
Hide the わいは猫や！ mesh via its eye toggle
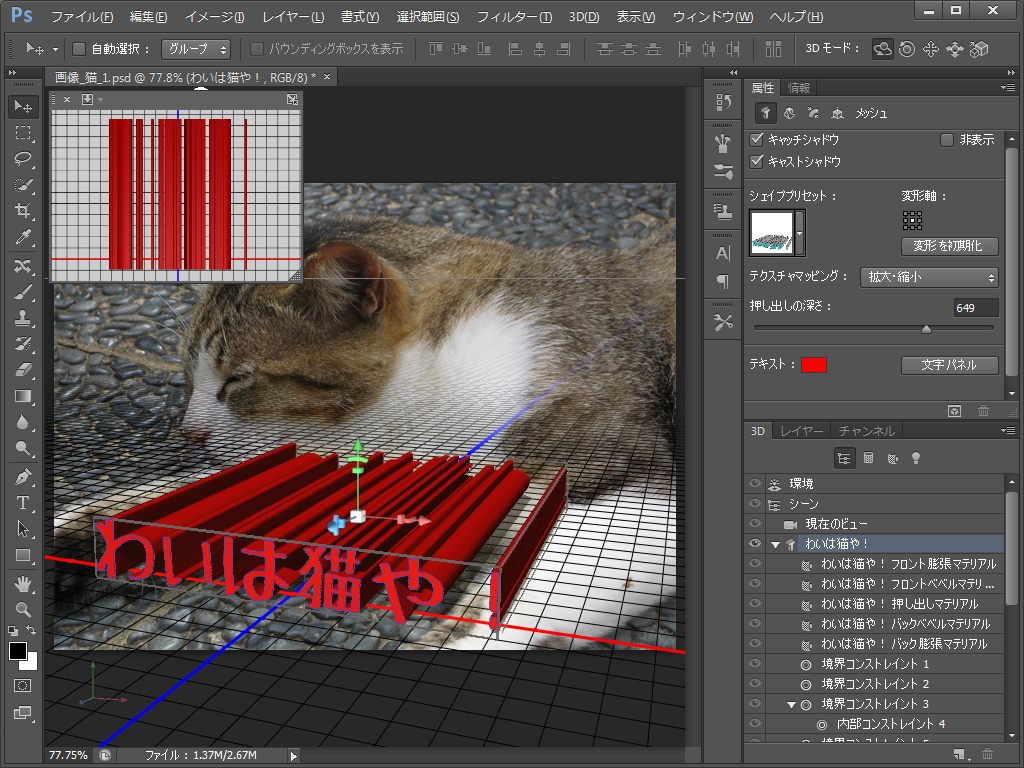click(756, 543)
